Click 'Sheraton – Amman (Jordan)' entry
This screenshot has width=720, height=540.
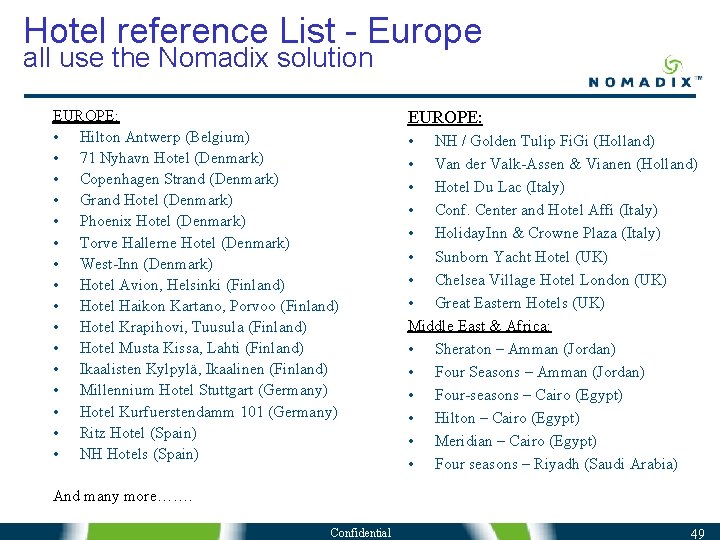pyautogui.click(x=525, y=349)
